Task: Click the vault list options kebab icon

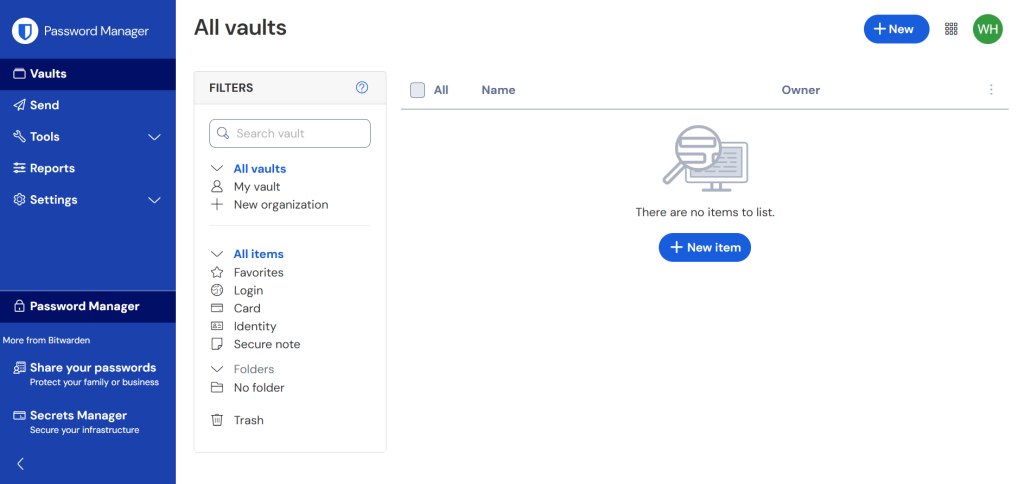Action: point(991,90)
